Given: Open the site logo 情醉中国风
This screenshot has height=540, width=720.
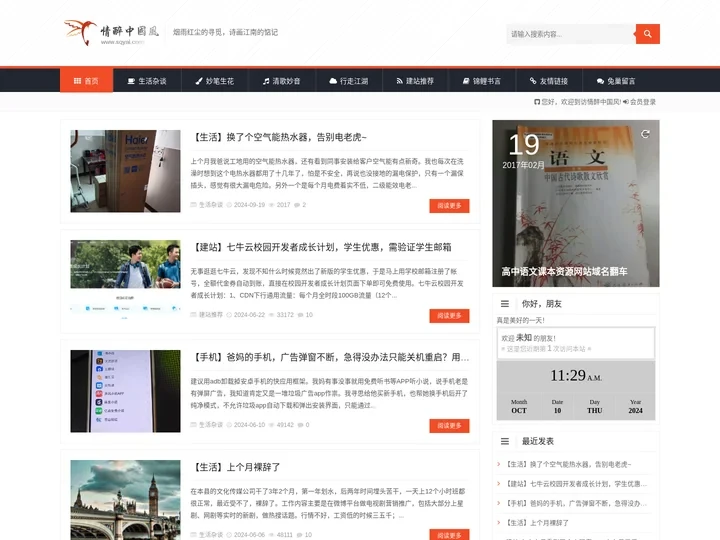Looking at the screenshot, I should click(111, 32).
